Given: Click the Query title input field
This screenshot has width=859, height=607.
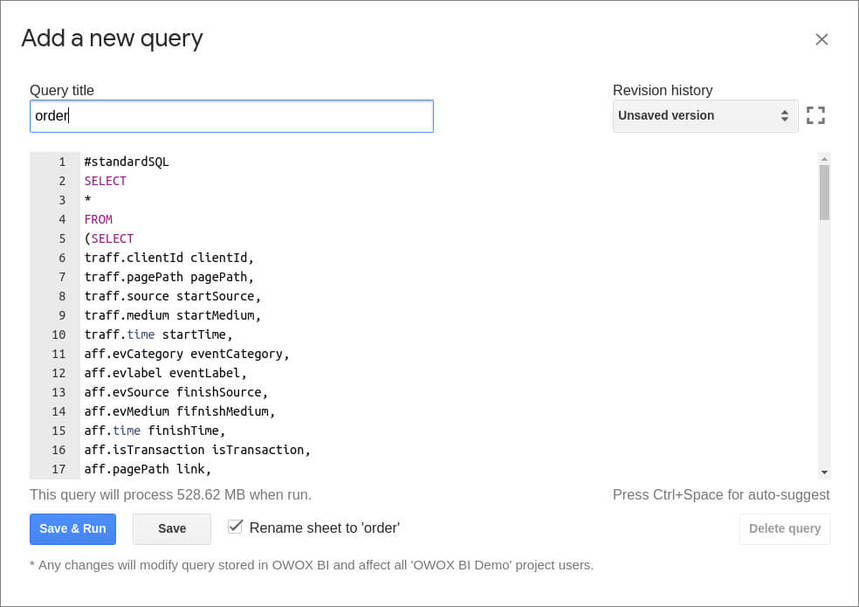Looking at the screenshot, I should (231, 116).
